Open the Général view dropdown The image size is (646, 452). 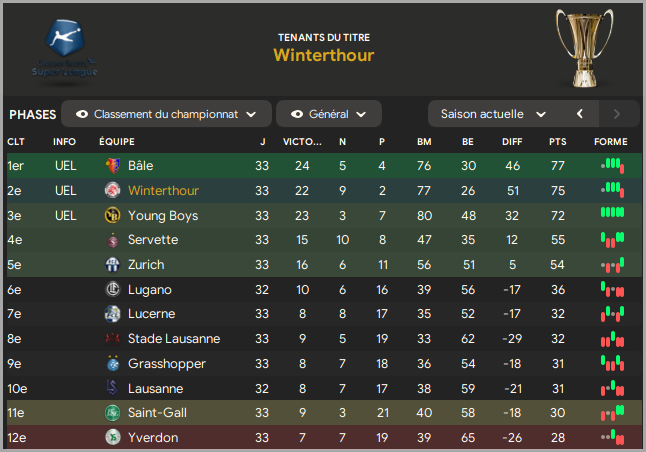pos(329,114)
